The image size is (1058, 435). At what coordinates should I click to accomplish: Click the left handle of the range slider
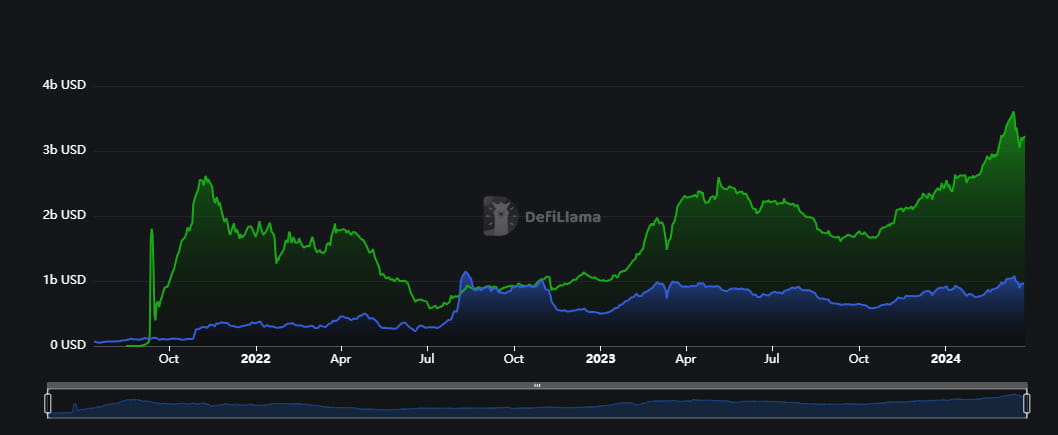pyautogui.click(x=47, y=403)
